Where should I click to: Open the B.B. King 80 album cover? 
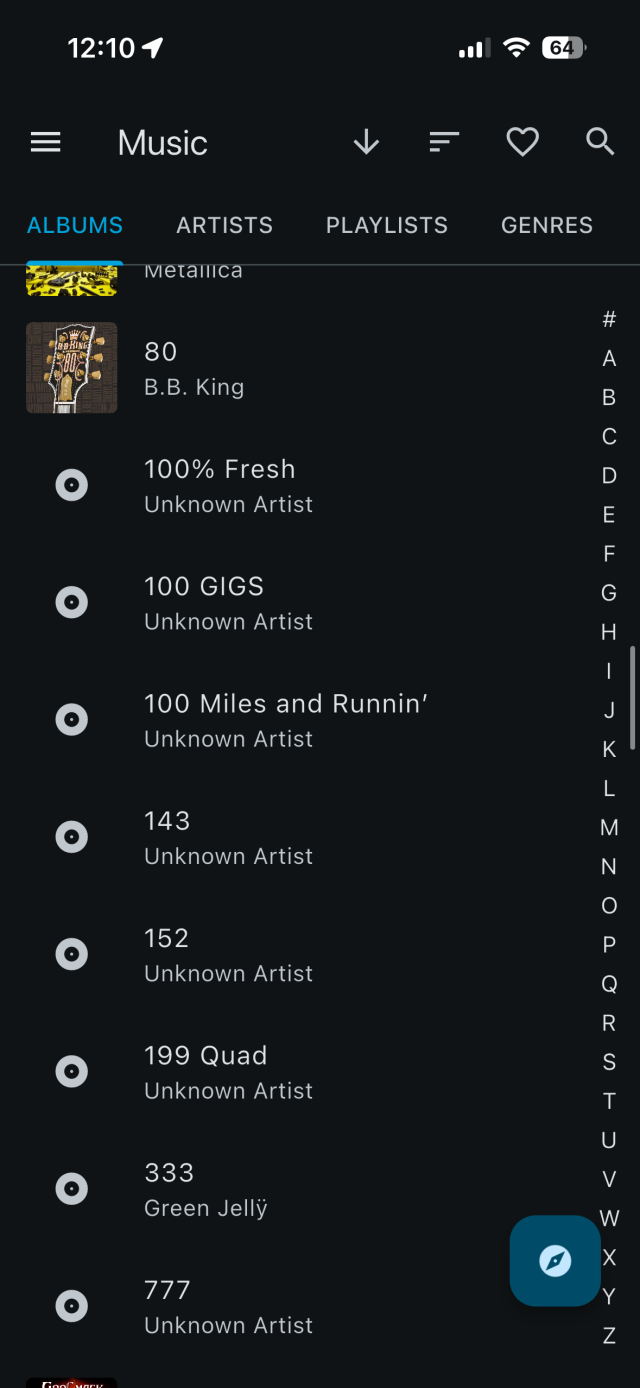pyautogui.click(x=72, y=368)
